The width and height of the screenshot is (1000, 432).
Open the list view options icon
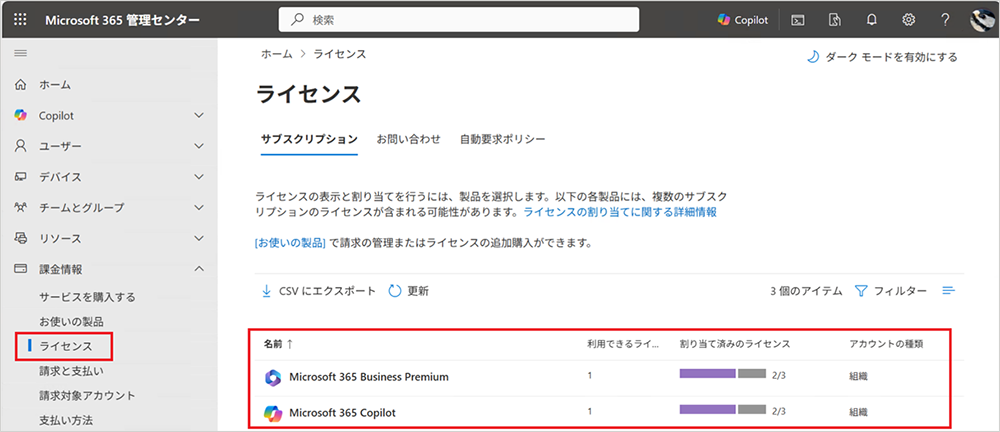949,291
